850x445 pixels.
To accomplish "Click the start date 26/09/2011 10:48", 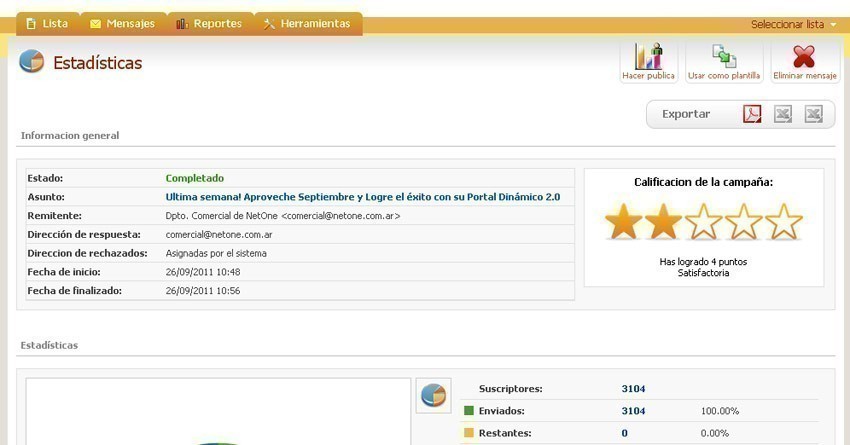I will pyautogui.click(x=203, y=272).
